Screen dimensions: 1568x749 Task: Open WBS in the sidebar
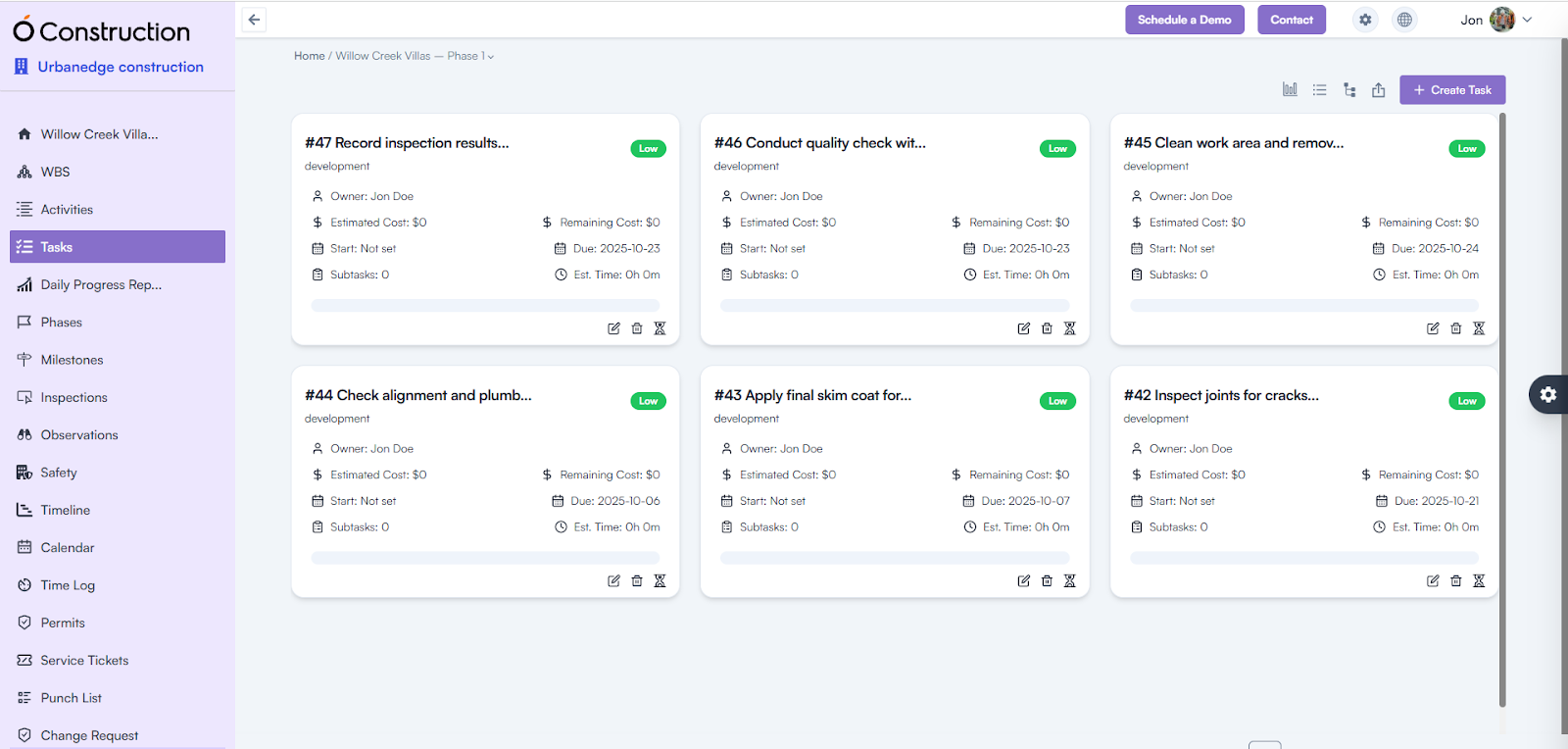(118, 172)
